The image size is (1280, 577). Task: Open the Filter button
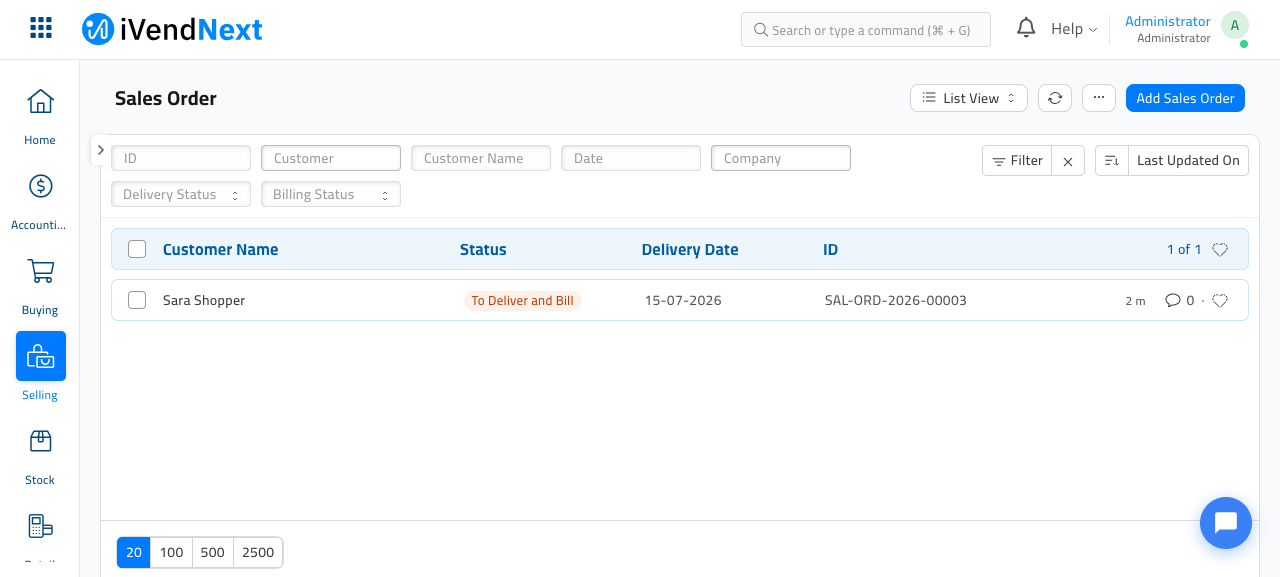(1017, 161)
